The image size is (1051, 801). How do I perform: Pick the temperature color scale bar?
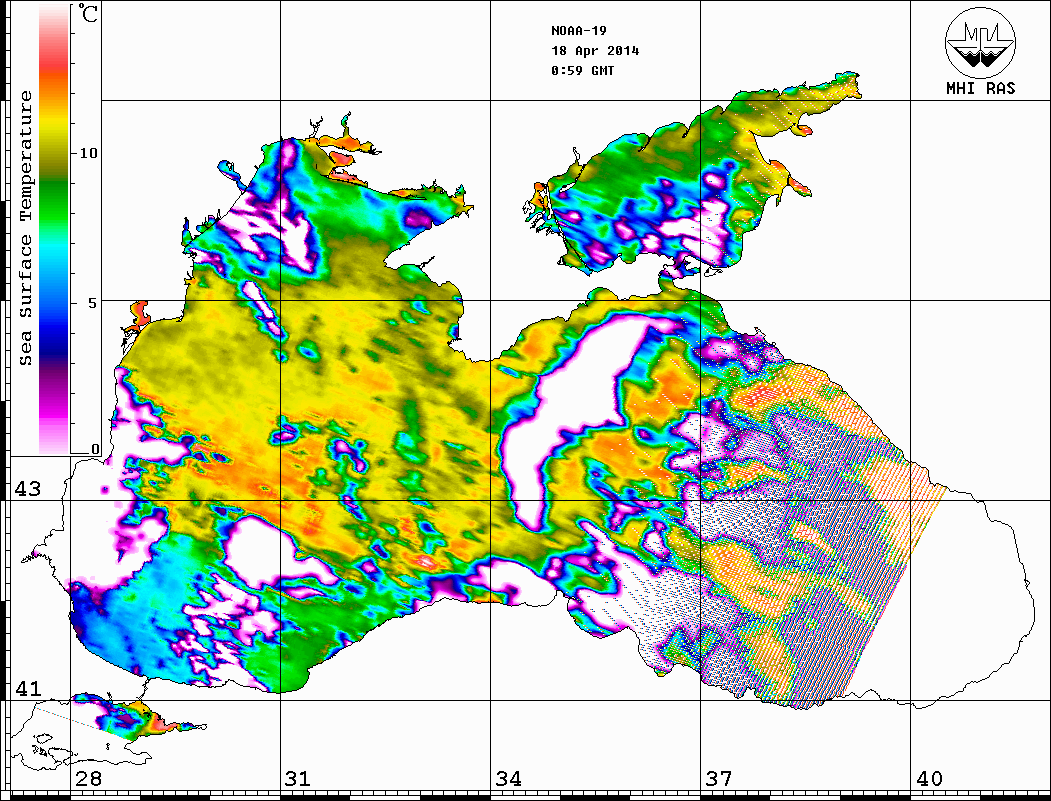54,229
